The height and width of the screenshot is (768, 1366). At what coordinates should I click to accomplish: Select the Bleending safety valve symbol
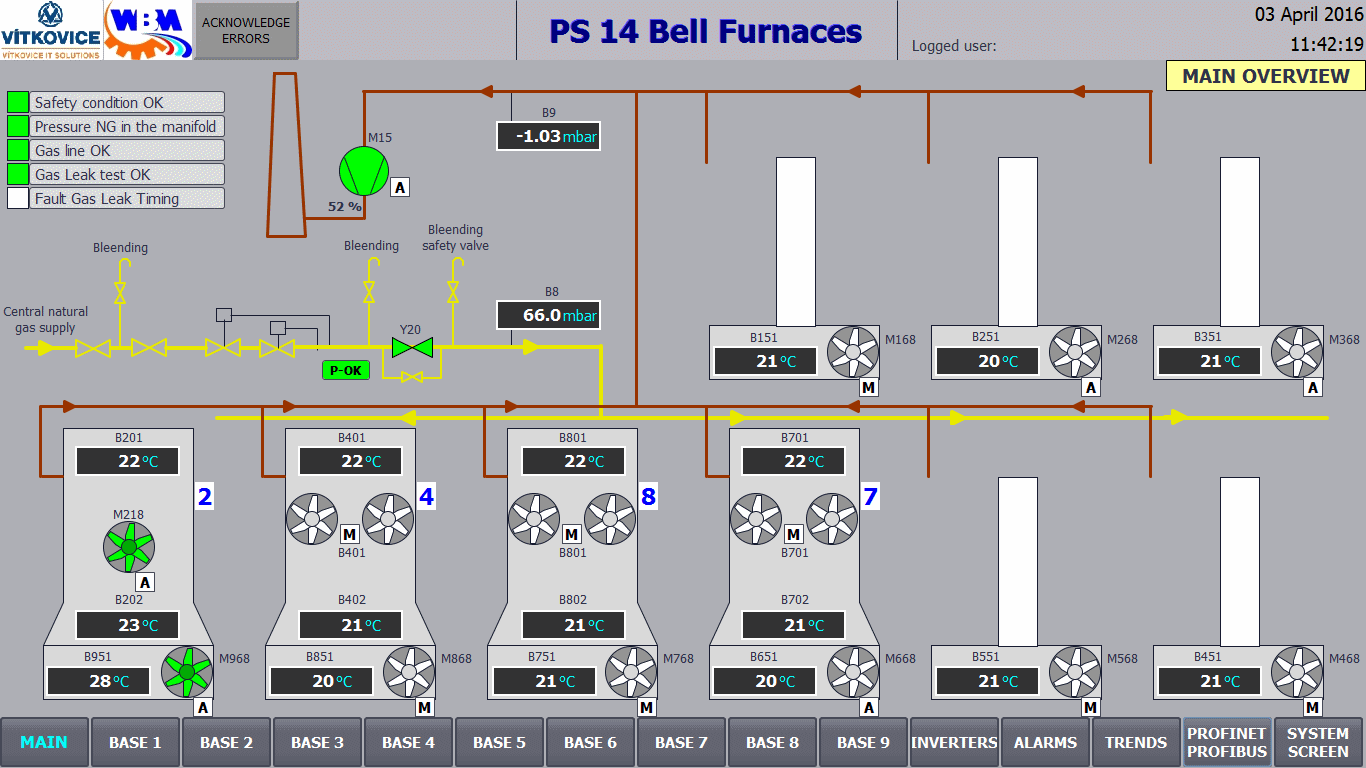click(x=454, y=292)
